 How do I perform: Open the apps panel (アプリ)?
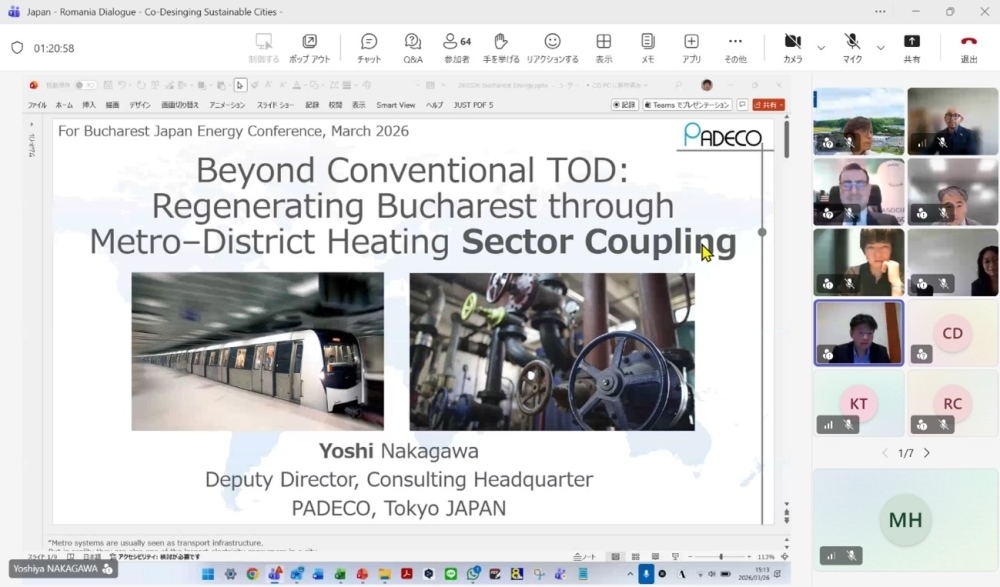[x=691, y=47]
